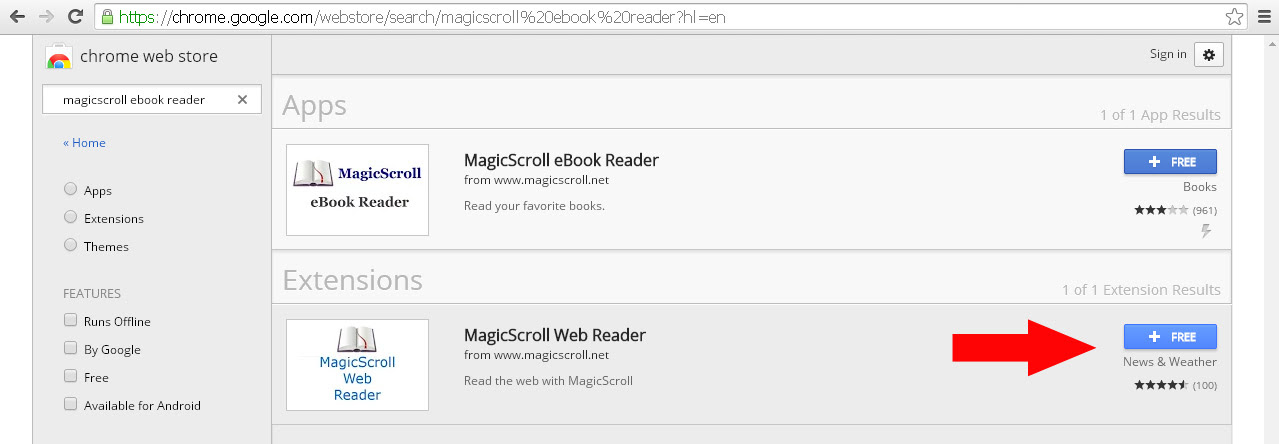
Task: Bookmark page with star icon
Action: [1235, 17]
